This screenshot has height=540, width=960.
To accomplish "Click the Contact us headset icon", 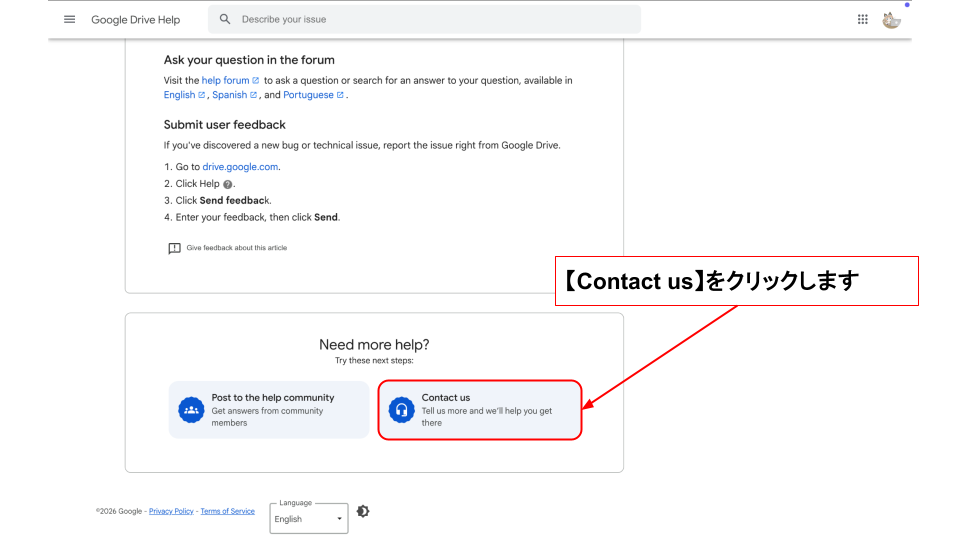I will click(401, 410).
